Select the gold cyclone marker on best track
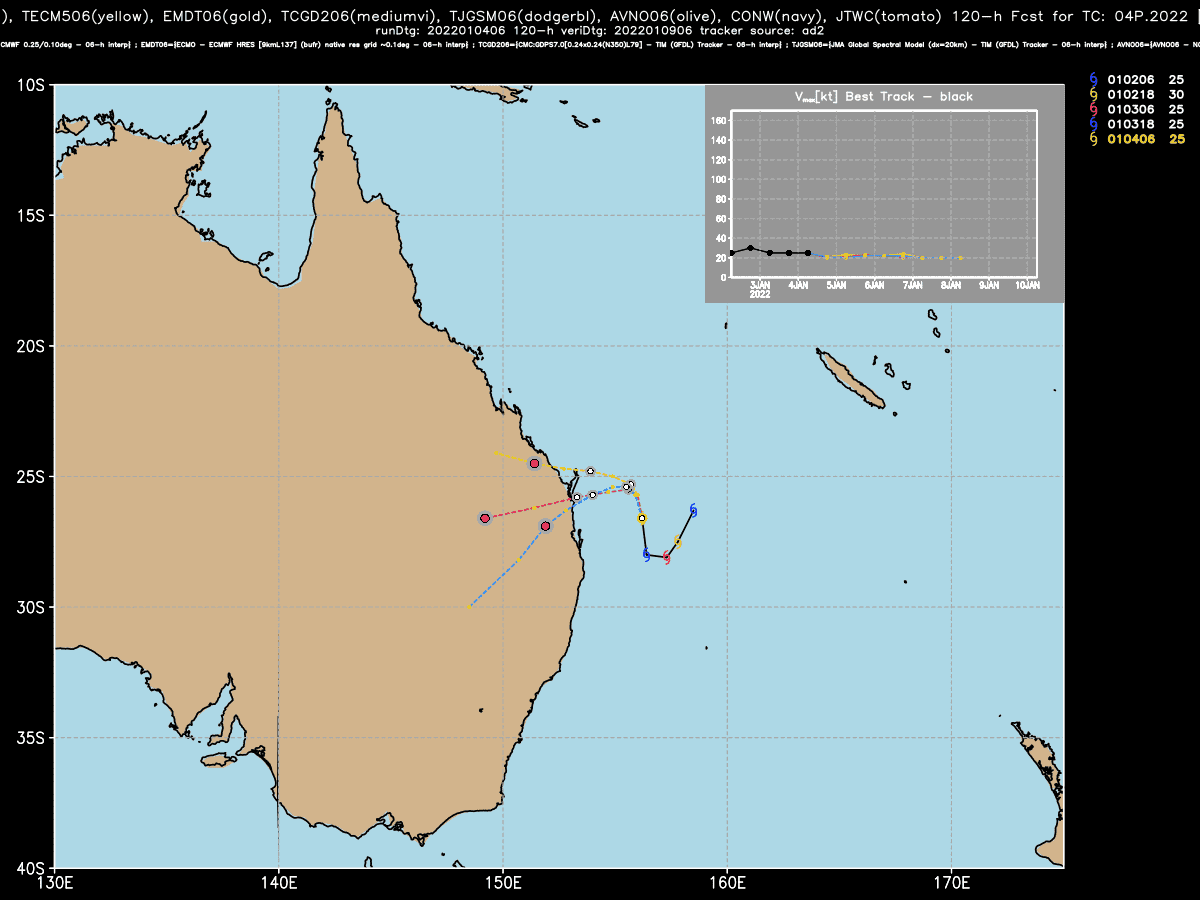The width and height of the screenshot is (1200, 900). click(x=679, y=543)
